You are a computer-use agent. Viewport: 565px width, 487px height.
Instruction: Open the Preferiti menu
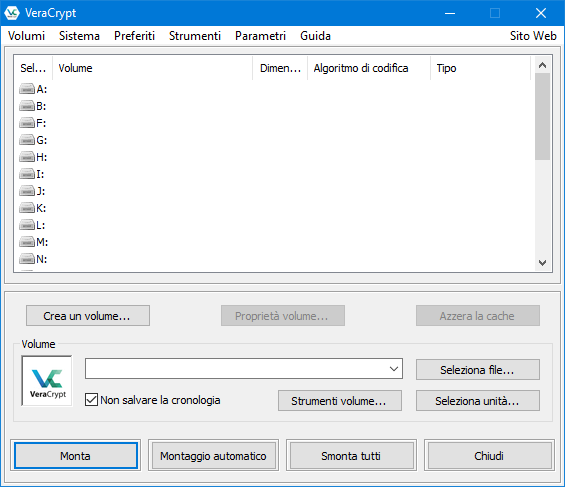click(134, 36)
